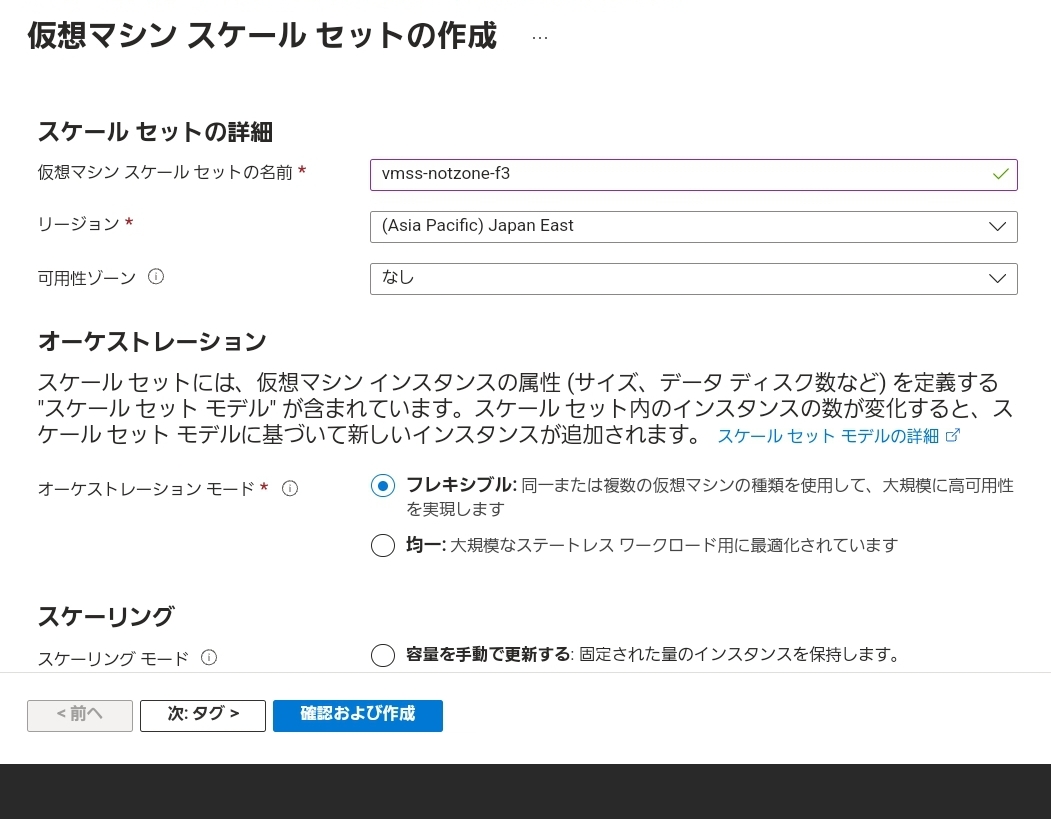Open the スケール セット モデルの詳細 link
The width and height of the screenshot is (1051, 819).
click(x=828, y=436)
